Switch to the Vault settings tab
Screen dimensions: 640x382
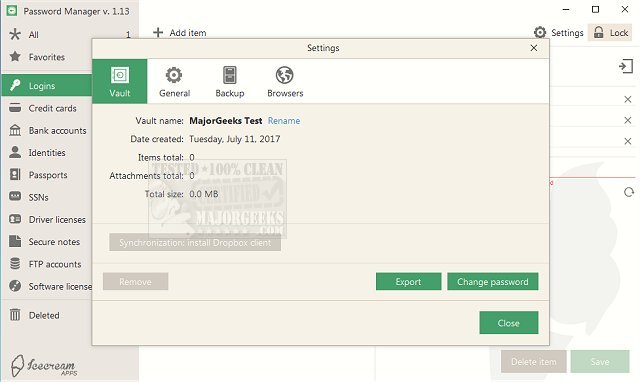[120, 81]
